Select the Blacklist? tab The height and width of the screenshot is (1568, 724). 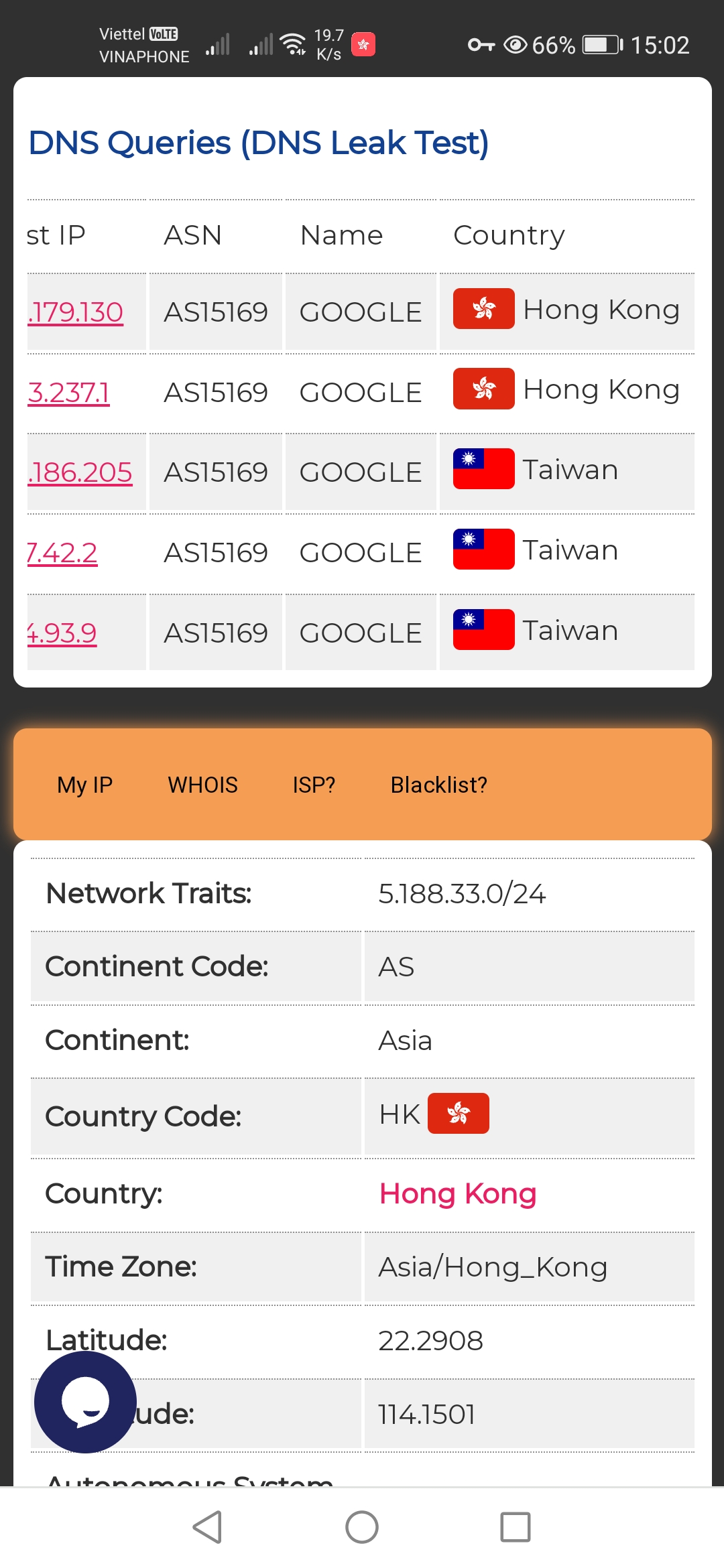click(x=439, y=785)
